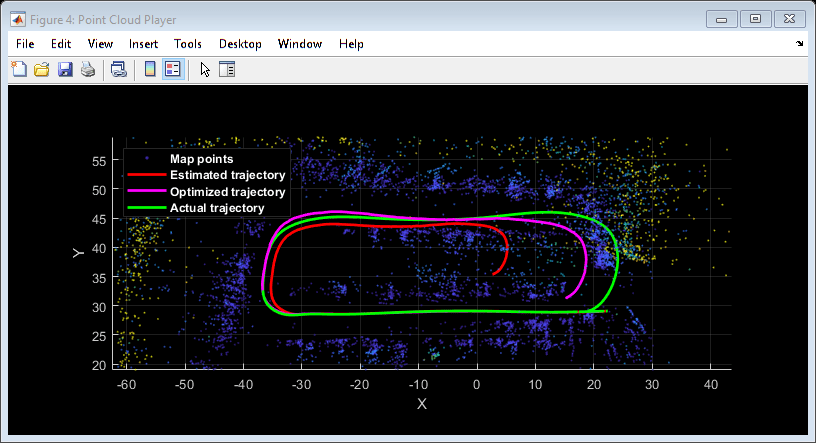Viewport: 816px width, 443px height.
Task: Open the File menu
Action: 25,44
